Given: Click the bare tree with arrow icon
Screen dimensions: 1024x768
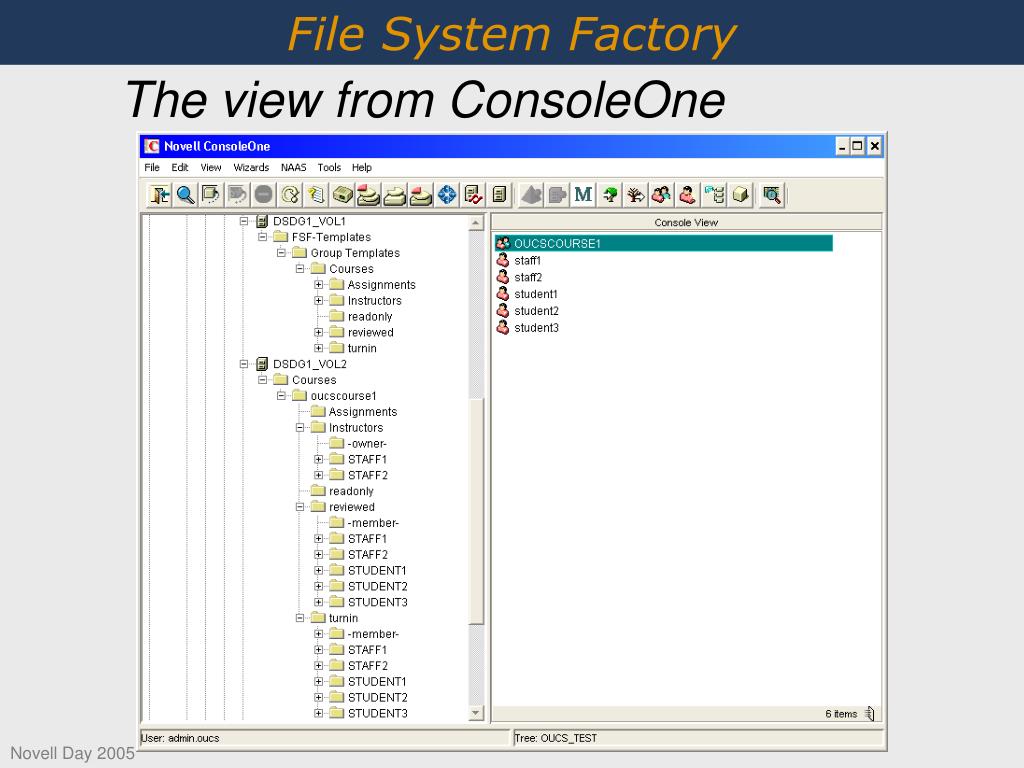Looking at the screenshot, I should pos(635,195).
